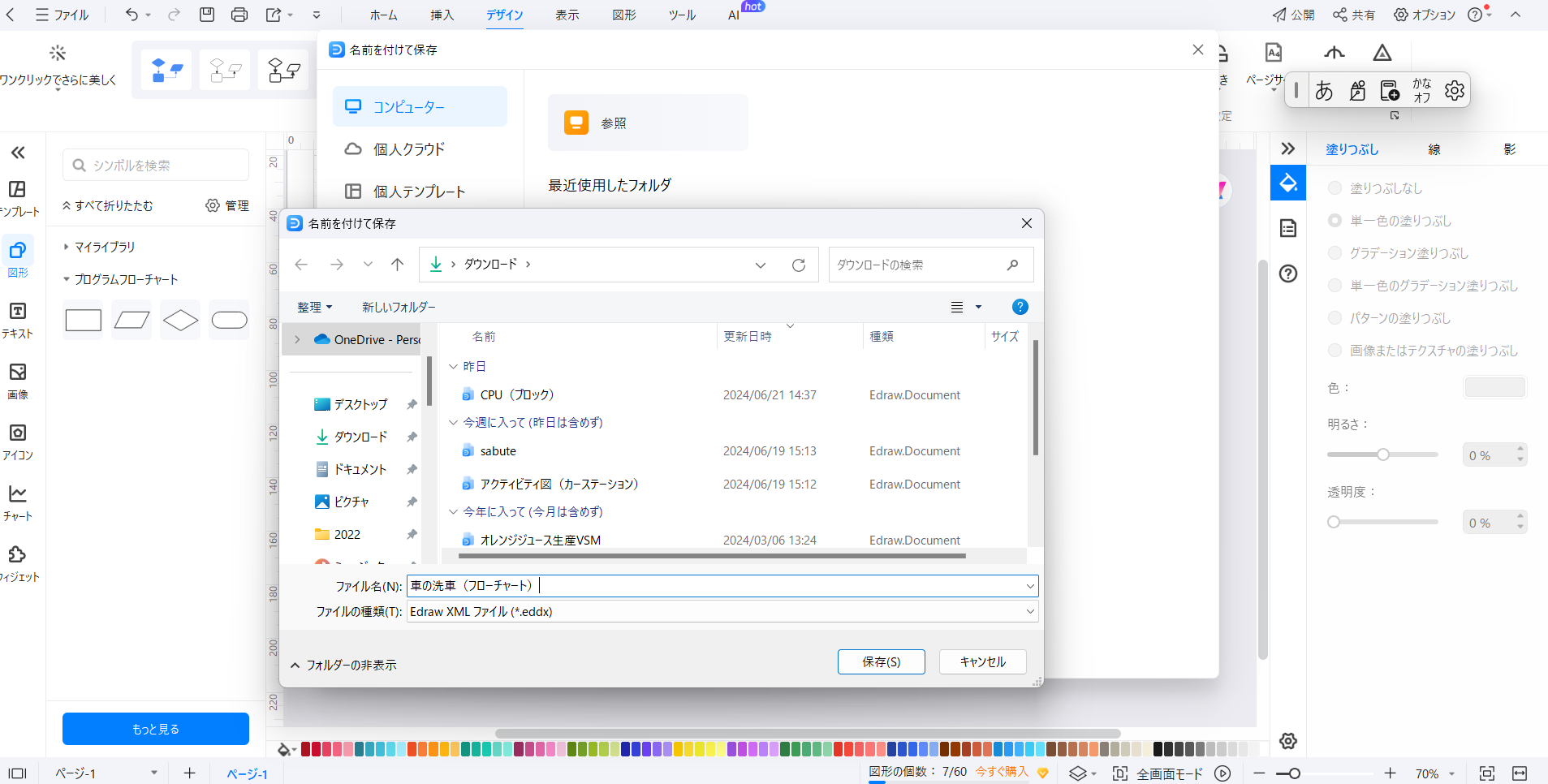Select the fill bucket panel icon
This screenshot has width=1548, height=784.
click(1288, 183)
